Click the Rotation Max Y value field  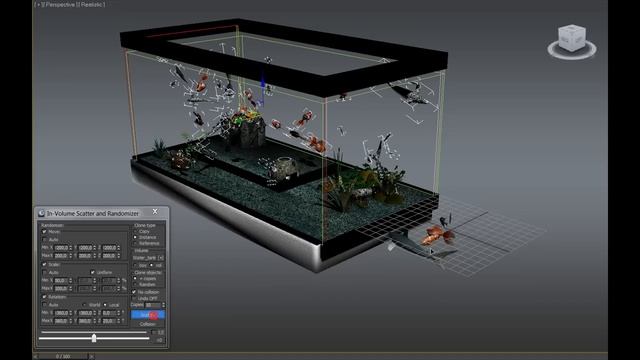click(x=86, y=321)
